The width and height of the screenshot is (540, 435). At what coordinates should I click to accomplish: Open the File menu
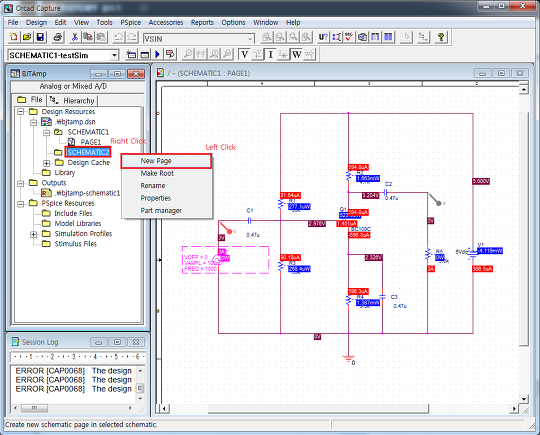[x=13, y=22]
